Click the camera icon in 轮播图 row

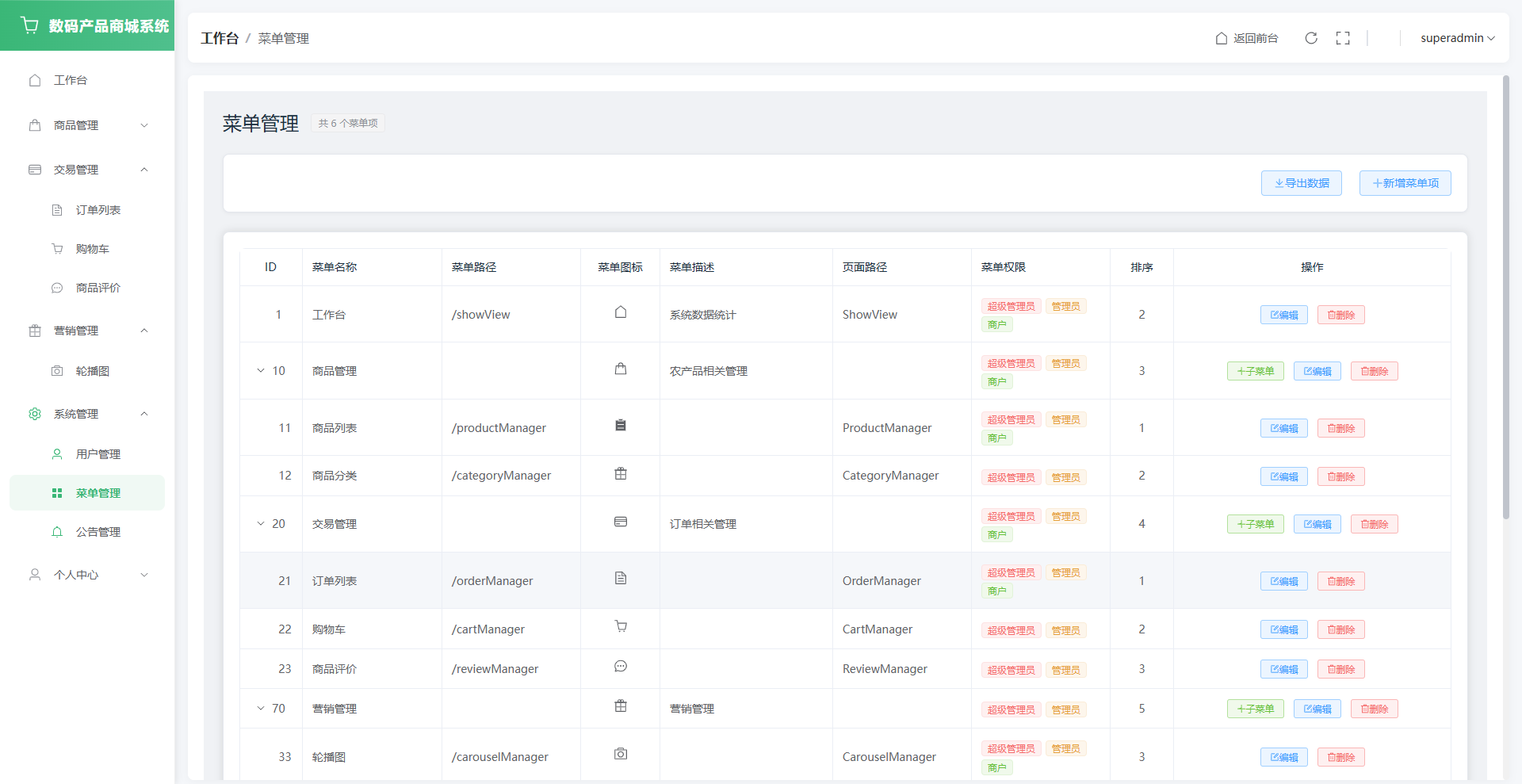click(621, 754)
